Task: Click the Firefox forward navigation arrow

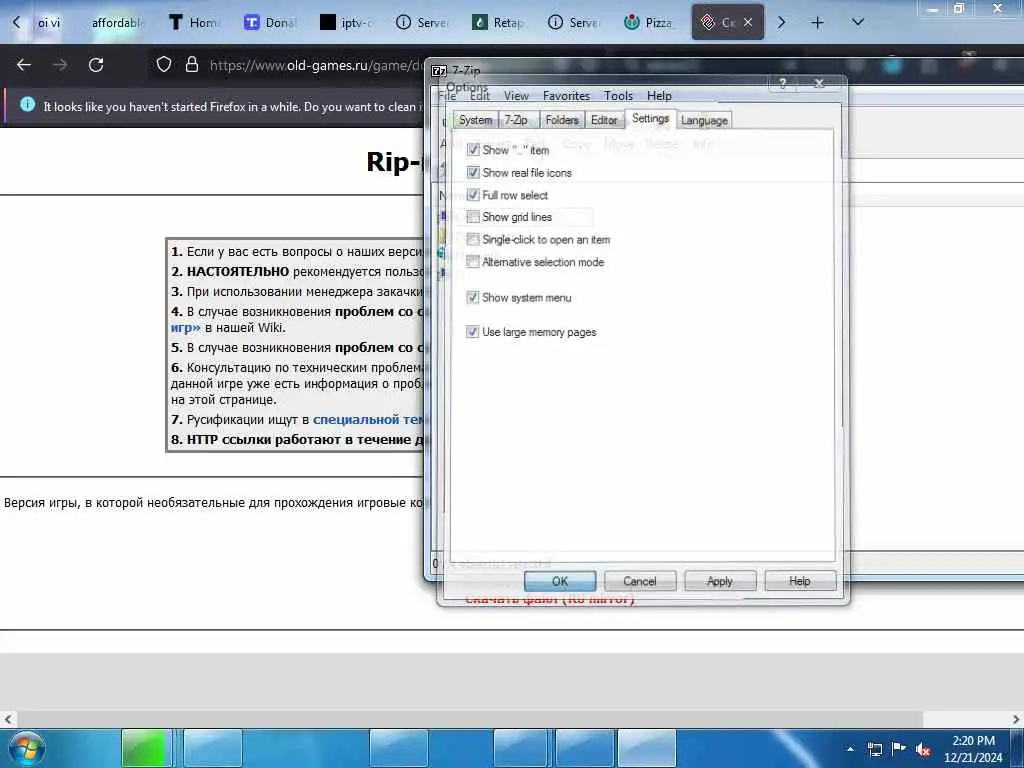Action: [x=60, y=65]
